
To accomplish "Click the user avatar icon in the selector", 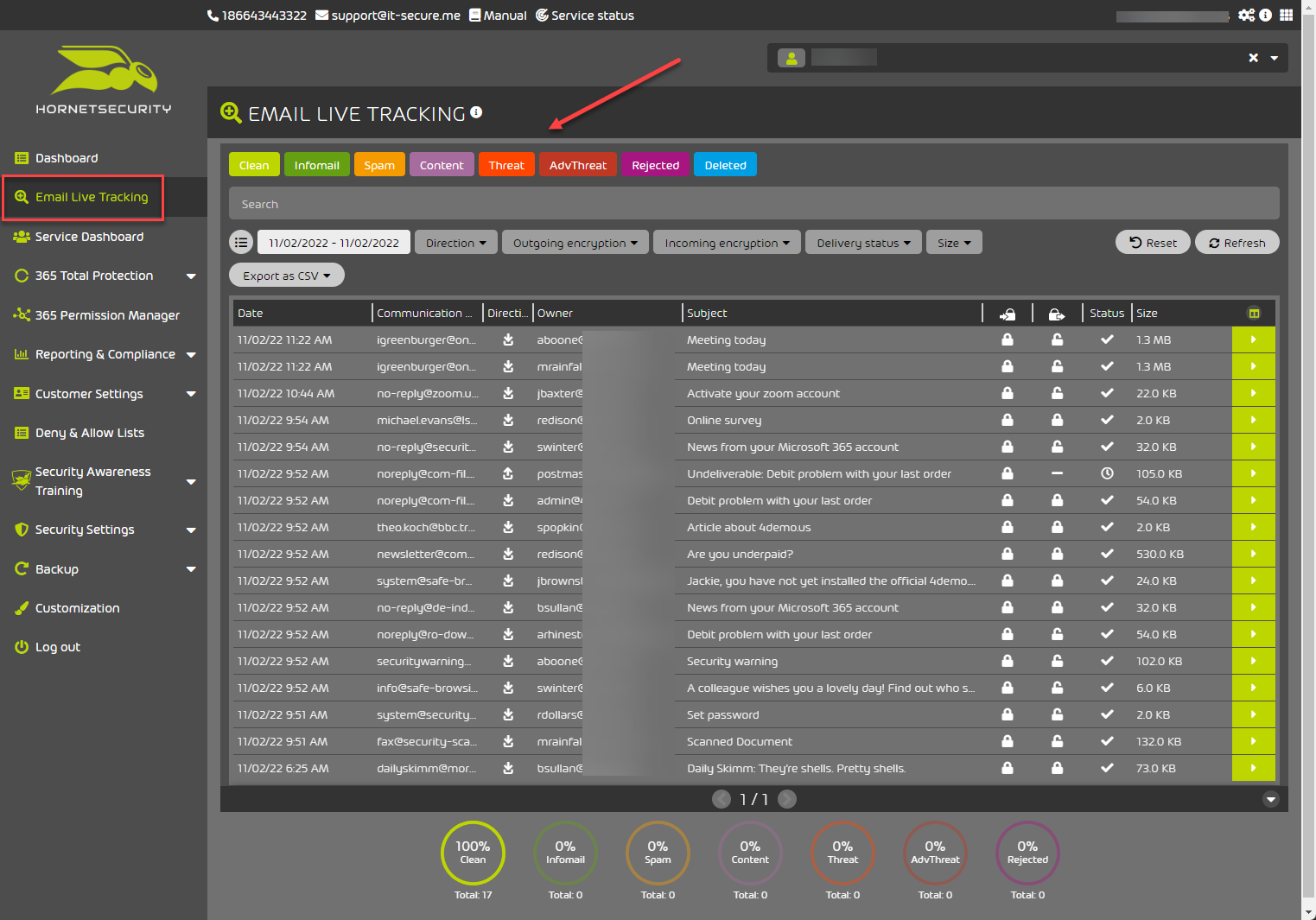I will pyautogui.click(x=792, y=58).
